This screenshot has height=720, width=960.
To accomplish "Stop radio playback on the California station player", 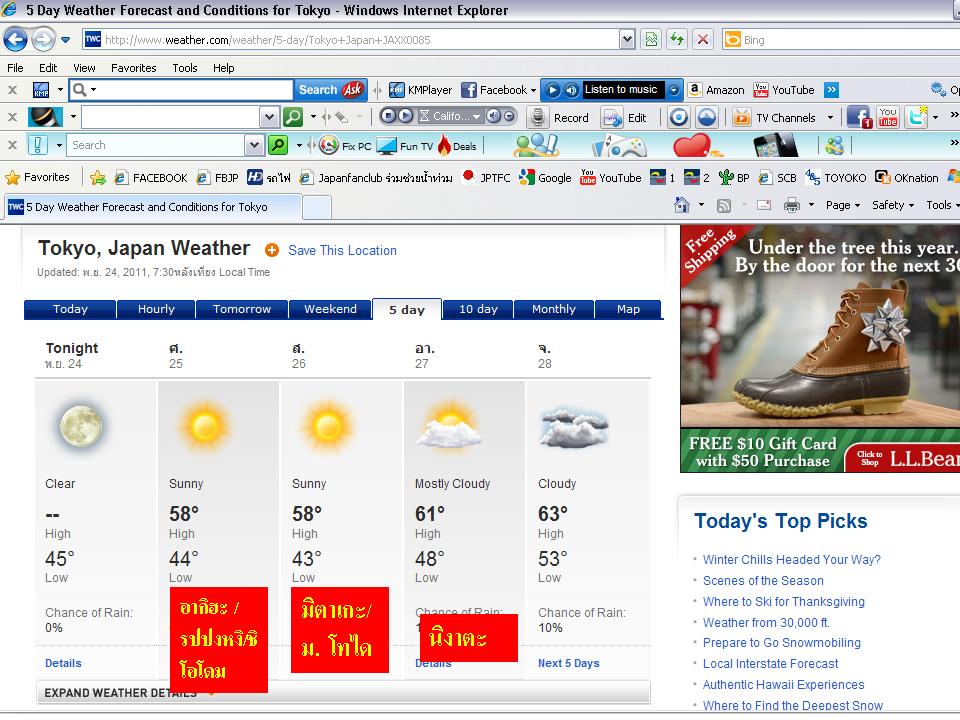I will point(388,116).
